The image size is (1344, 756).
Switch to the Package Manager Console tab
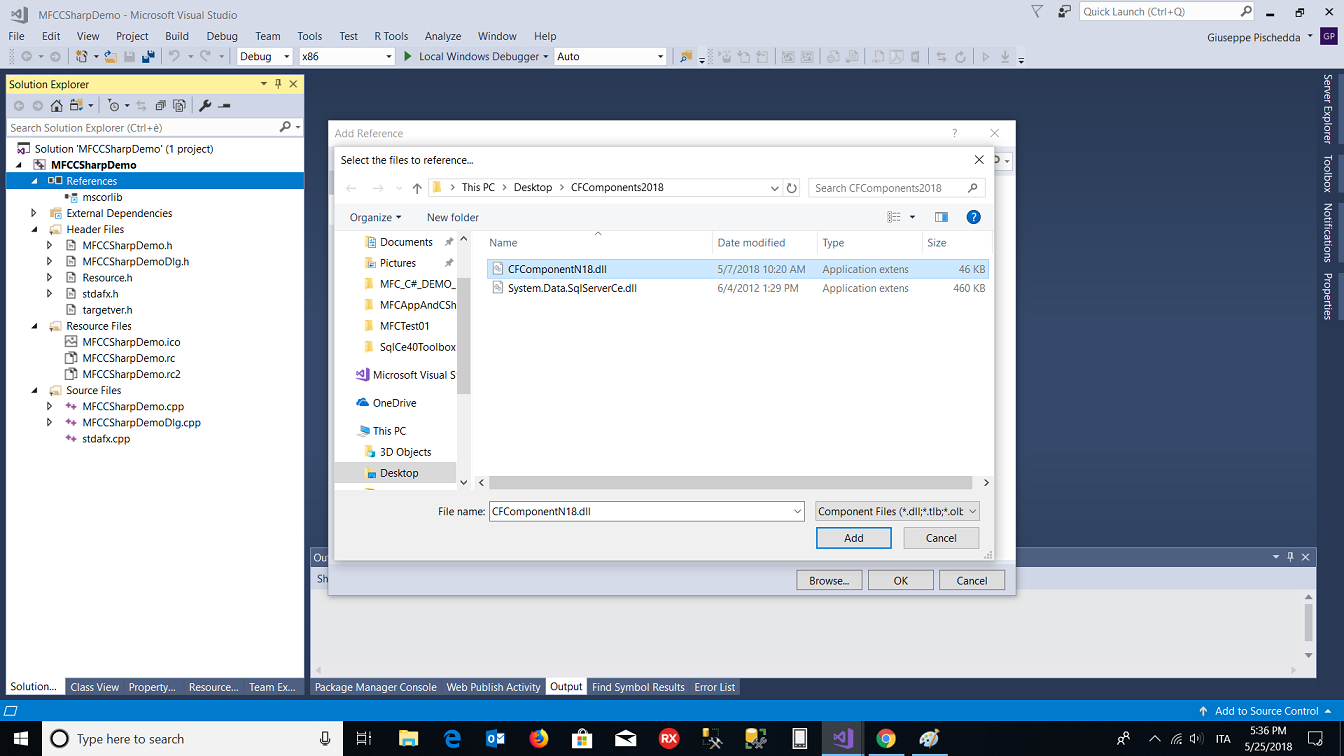point(376,687)
